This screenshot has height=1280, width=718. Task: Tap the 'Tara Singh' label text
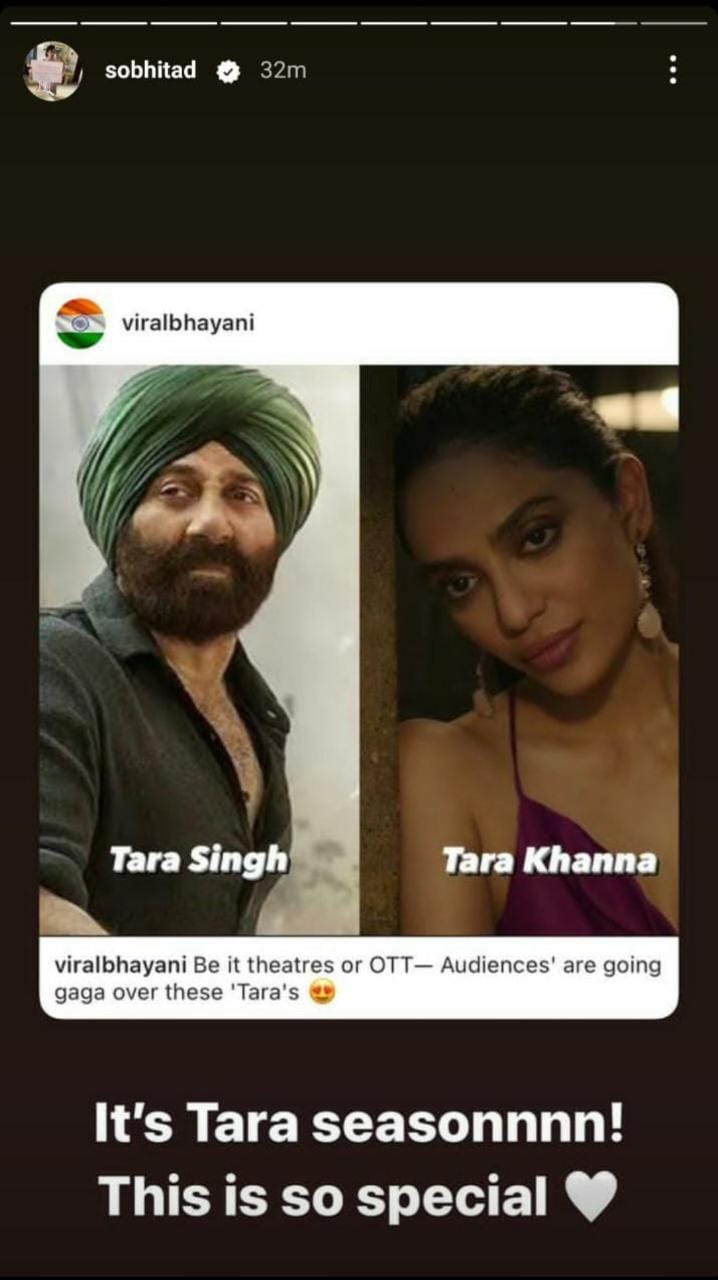199,858
